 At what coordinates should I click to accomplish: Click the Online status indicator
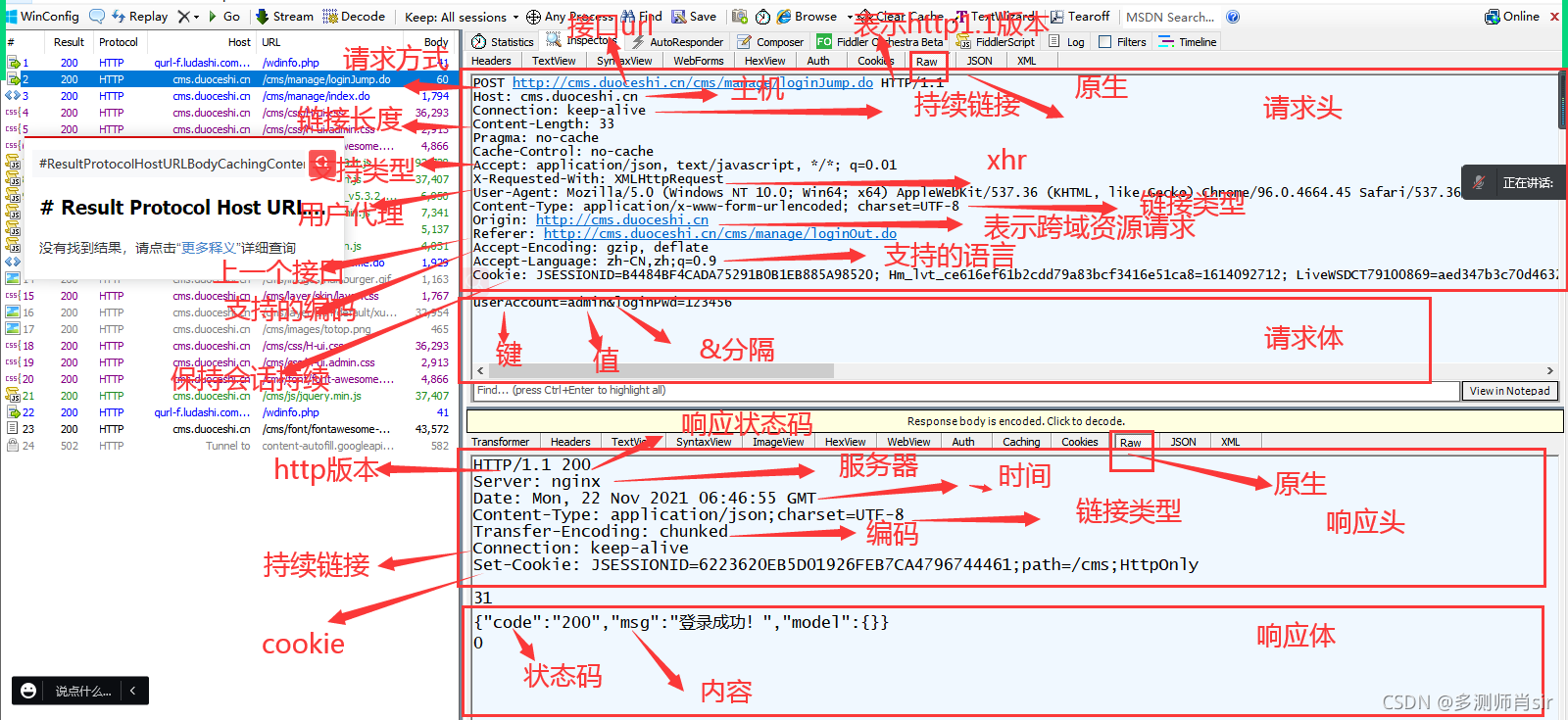tap(1512, 17)
